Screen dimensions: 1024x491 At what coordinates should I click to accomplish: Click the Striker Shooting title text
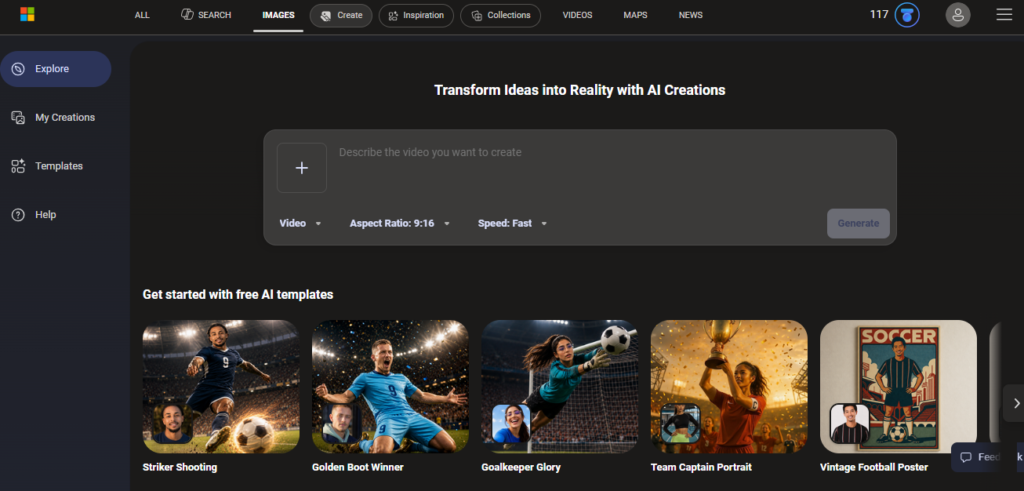[180, 467]
